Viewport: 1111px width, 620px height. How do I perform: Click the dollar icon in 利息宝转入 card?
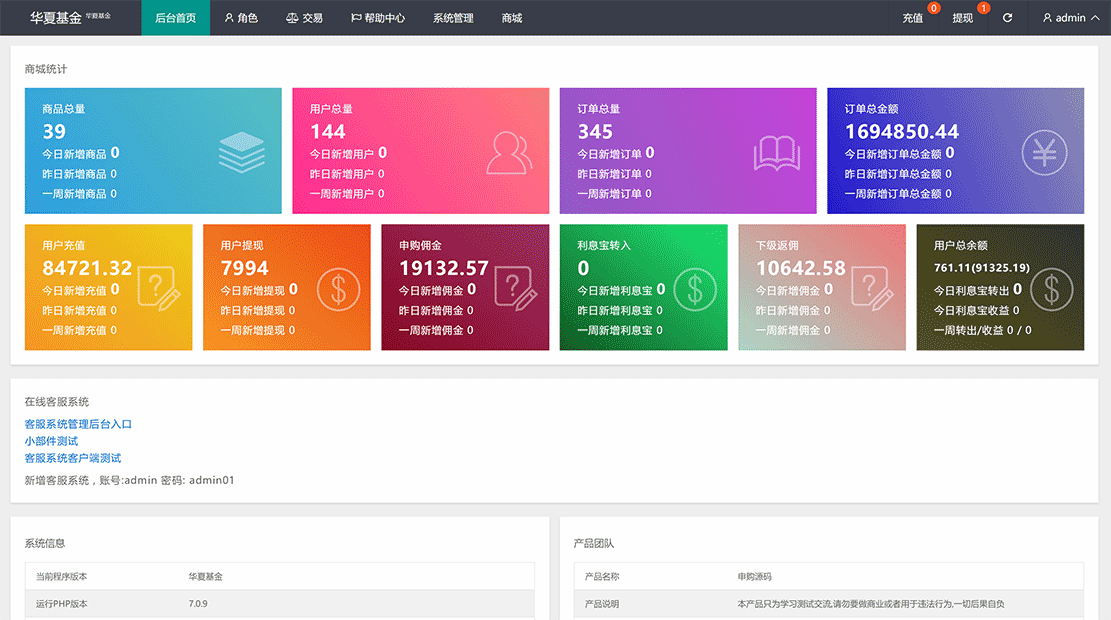pos(695,289)
